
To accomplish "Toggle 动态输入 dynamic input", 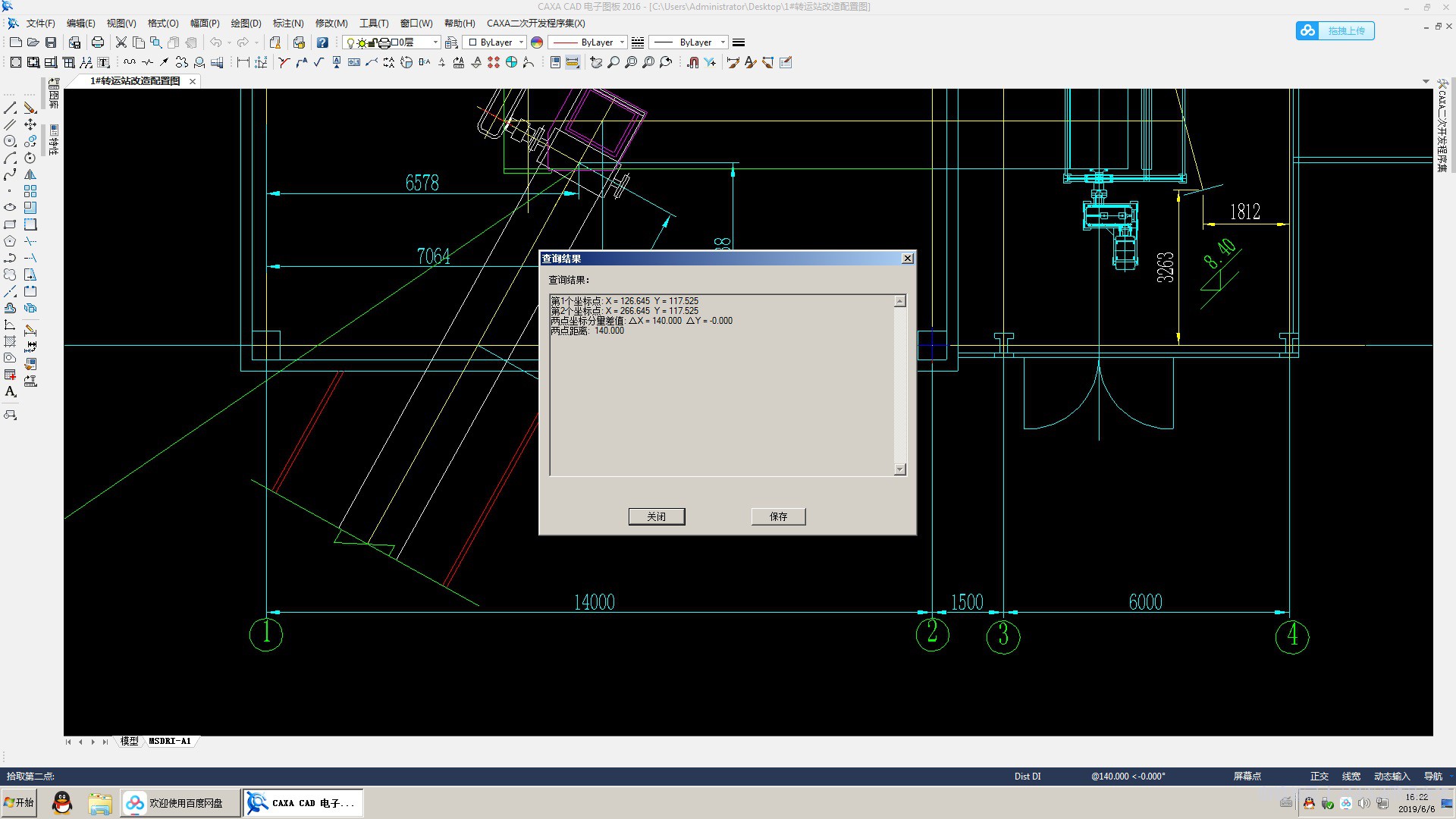I will pos(1392,776).
